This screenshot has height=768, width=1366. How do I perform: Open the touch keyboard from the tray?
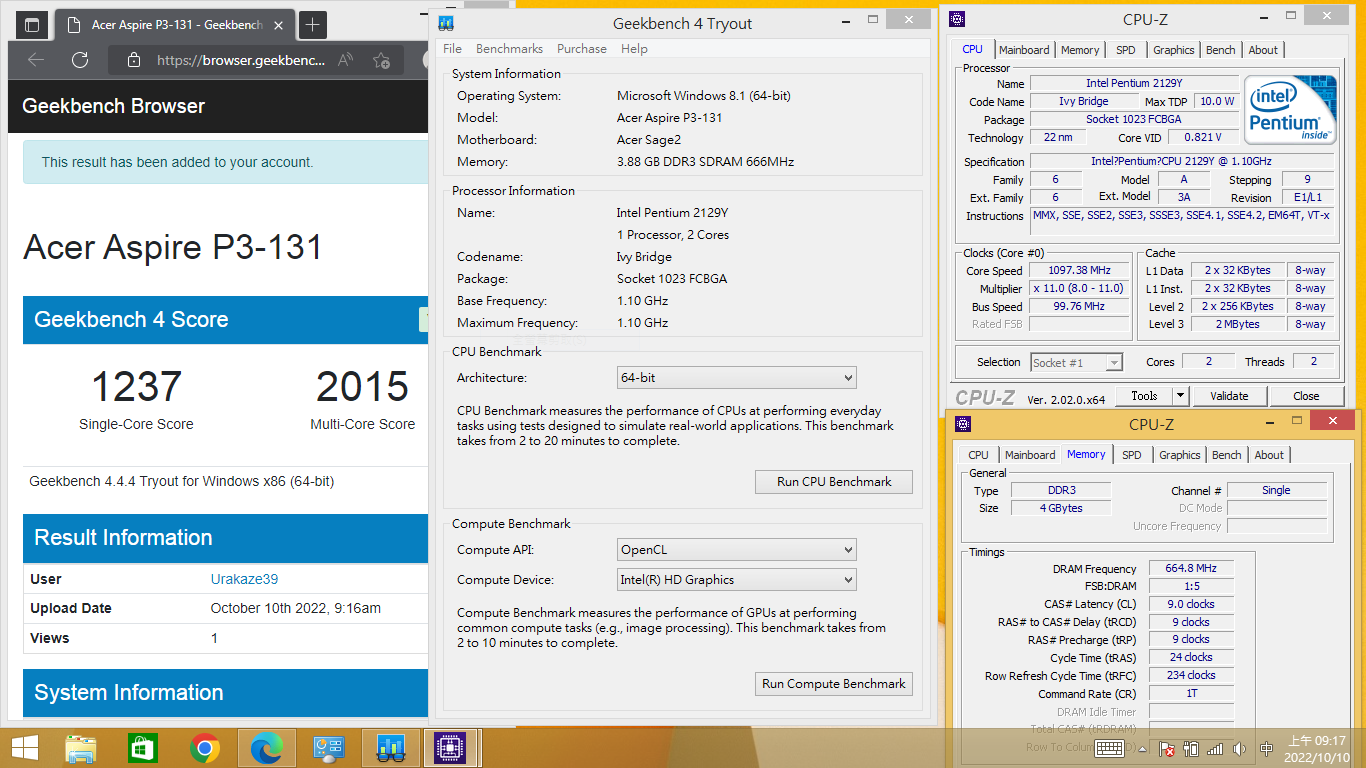pyautogui.click(x=1110, y=748)
